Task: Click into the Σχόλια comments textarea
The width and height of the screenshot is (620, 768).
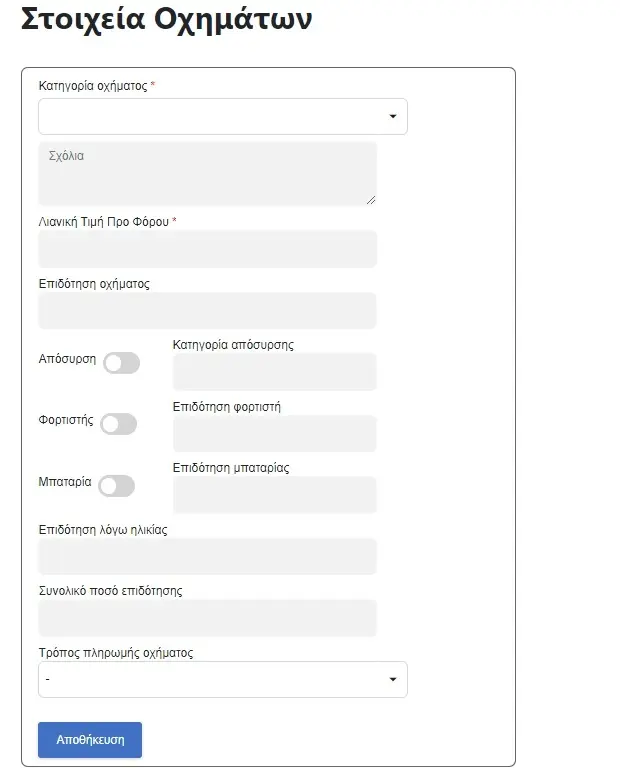Action: pos(207,173)
